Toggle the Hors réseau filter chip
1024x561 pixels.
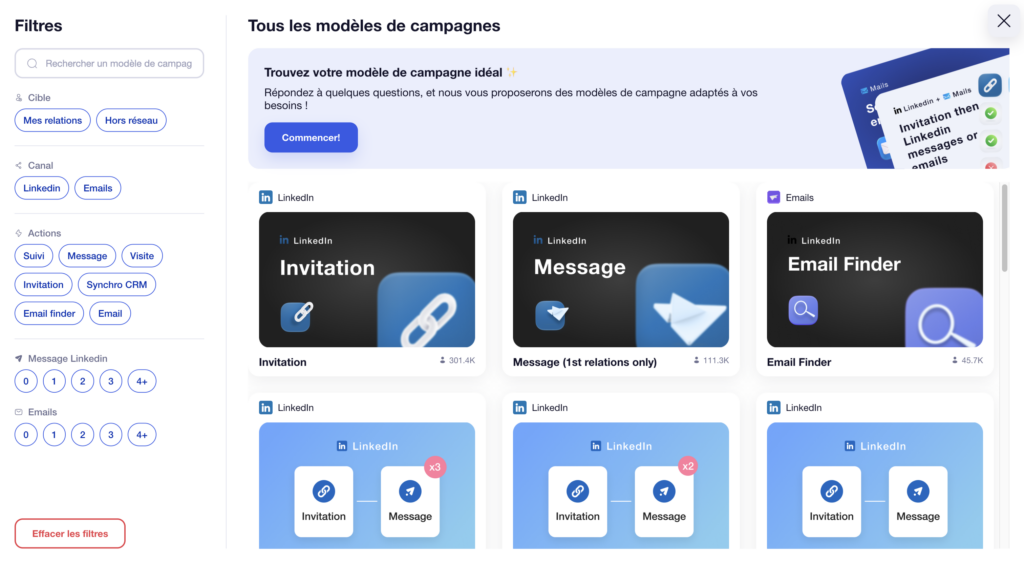point(131,120)
